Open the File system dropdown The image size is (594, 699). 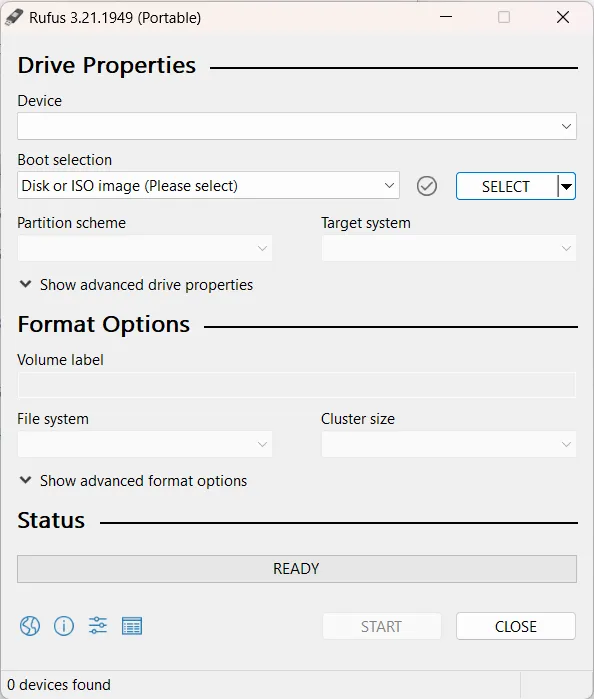(145, 444)
